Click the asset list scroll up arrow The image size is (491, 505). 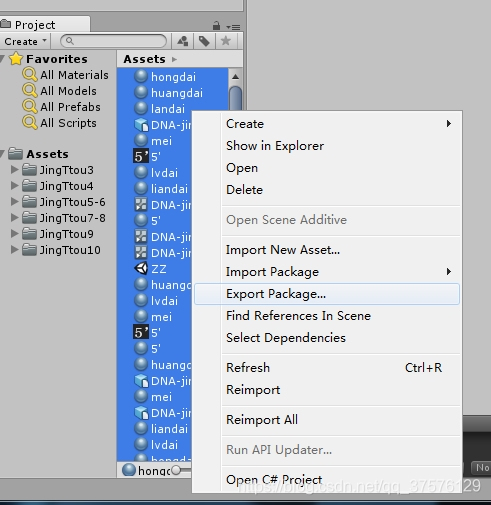point(235,77)
